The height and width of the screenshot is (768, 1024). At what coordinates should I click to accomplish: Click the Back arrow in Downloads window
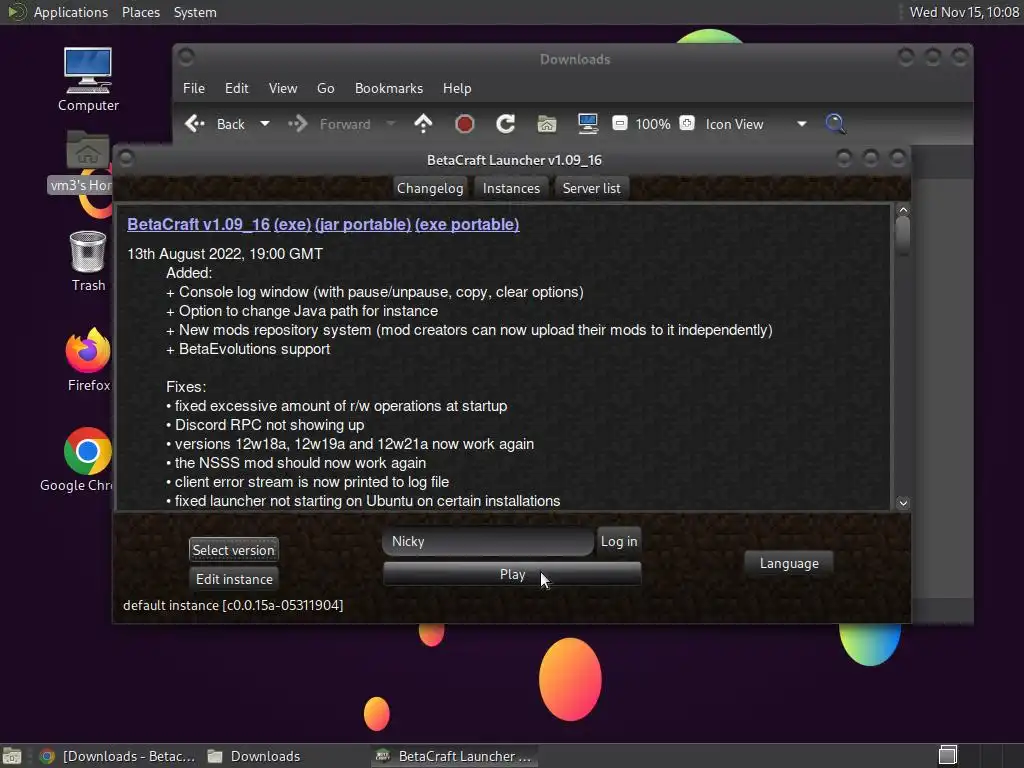pos(195,123)
